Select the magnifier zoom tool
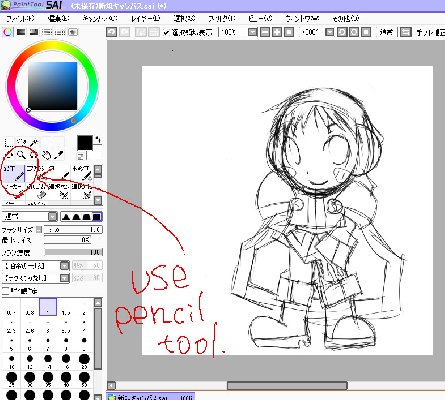 (x=21, y=155)
